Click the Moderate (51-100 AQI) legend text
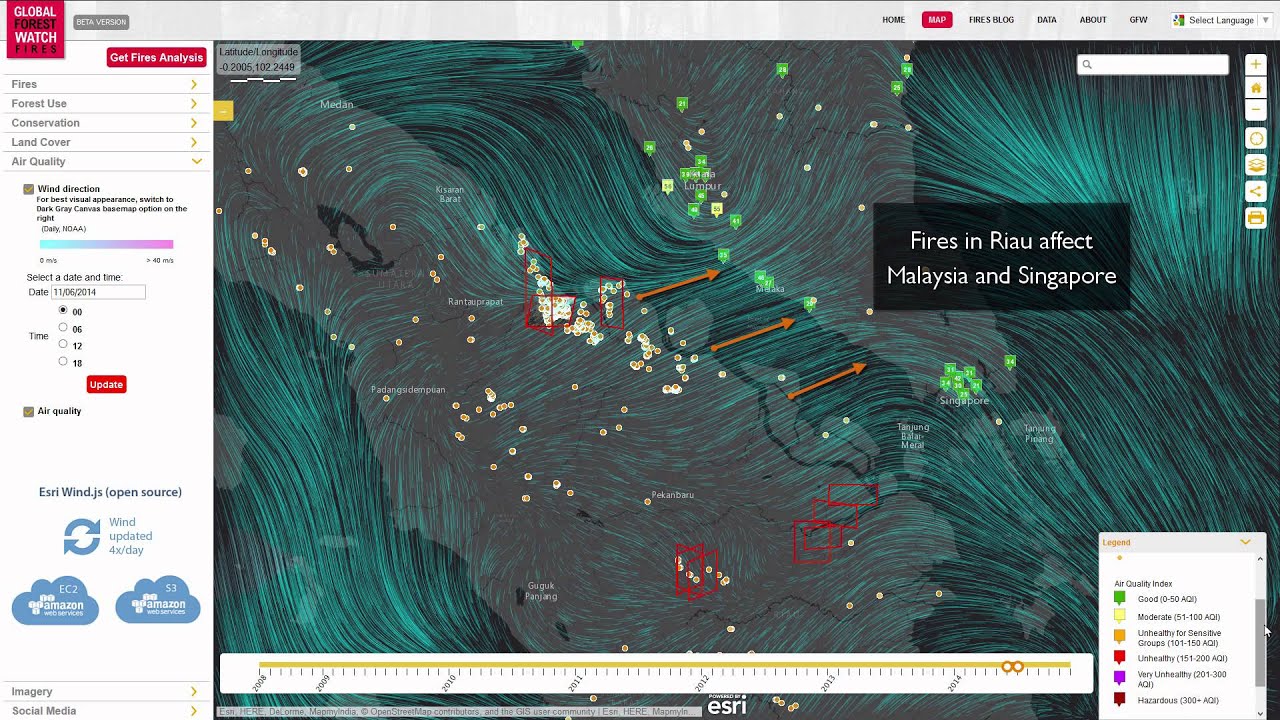This screenshot has height=720, width=1280. point(1179,617)
